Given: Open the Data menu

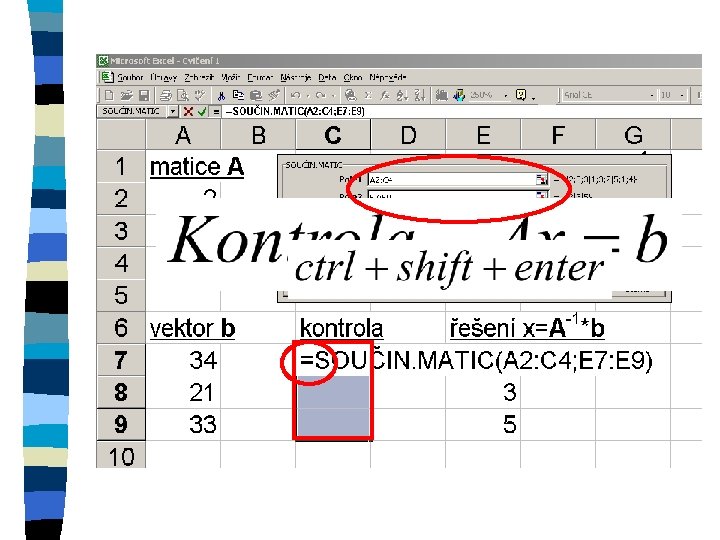Looking at the screenshot, I should pyautogui.click(x=327, y=78).
